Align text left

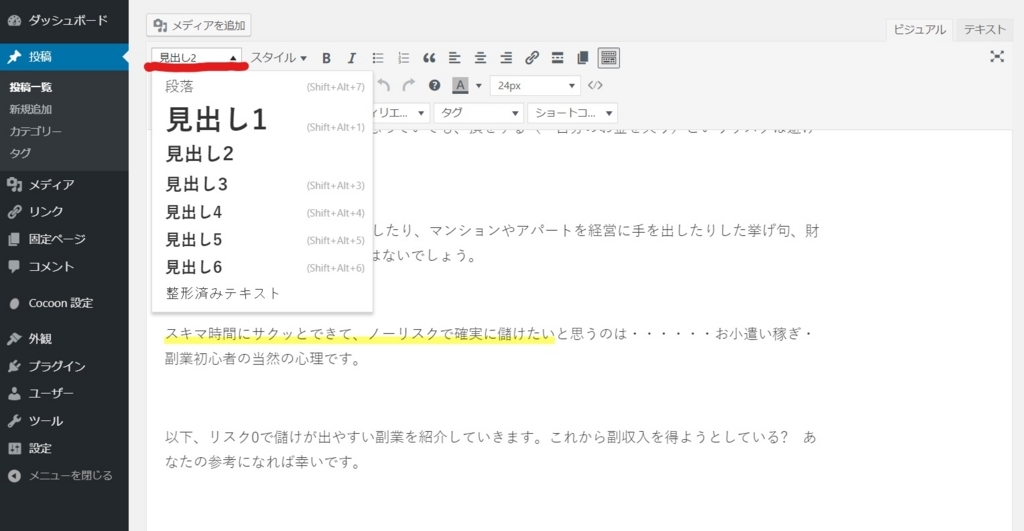coord(455,58)
